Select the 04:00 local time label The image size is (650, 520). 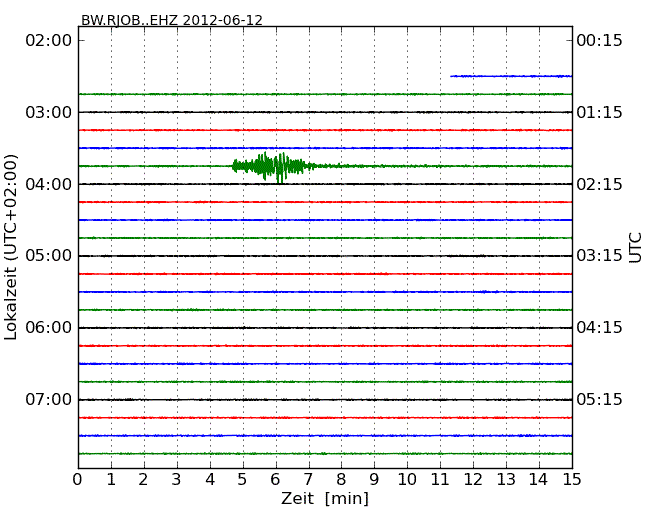click(49, 184)
